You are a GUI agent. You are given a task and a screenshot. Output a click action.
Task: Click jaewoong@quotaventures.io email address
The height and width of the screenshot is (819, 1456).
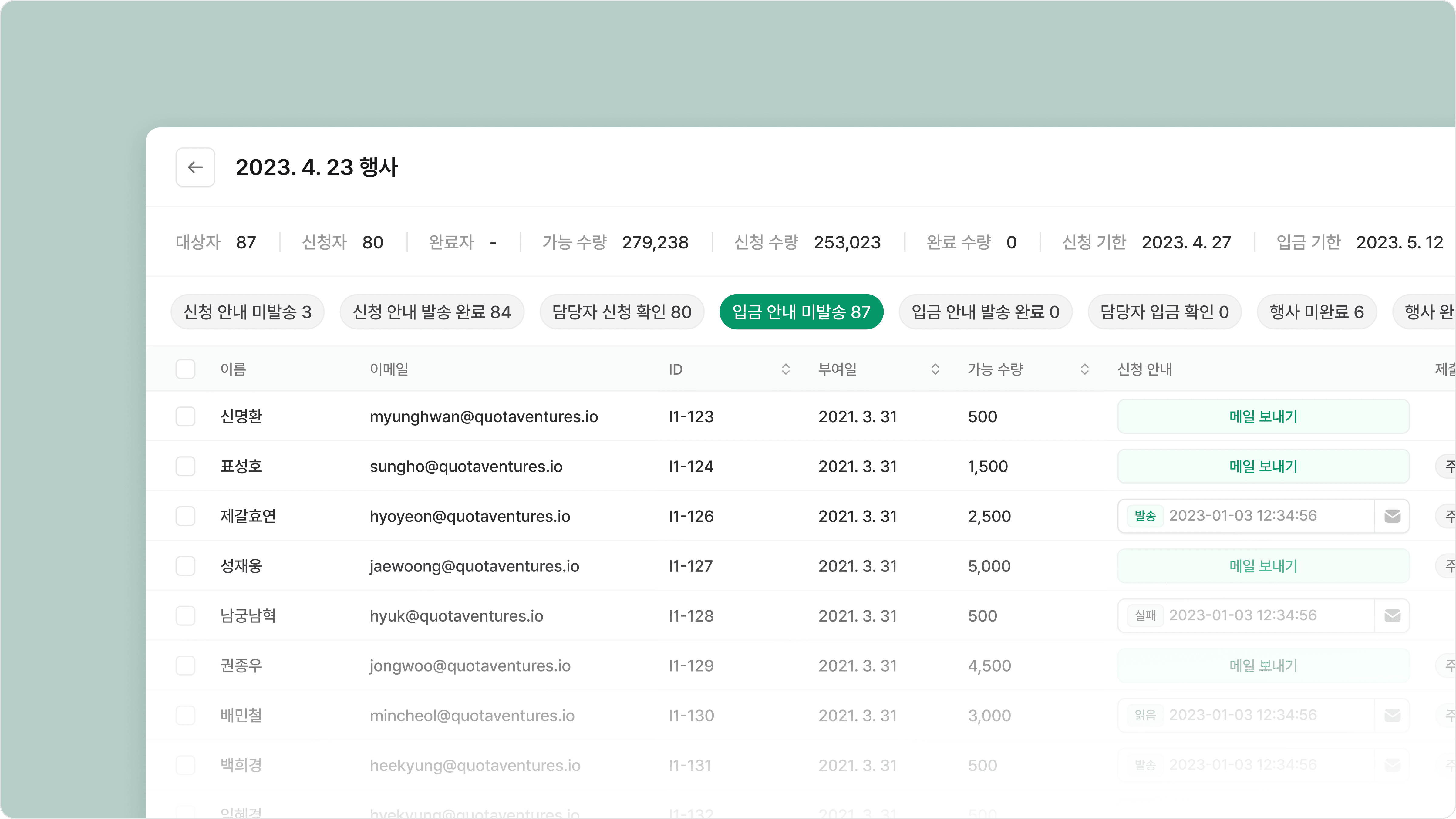(x=475, y=566)
